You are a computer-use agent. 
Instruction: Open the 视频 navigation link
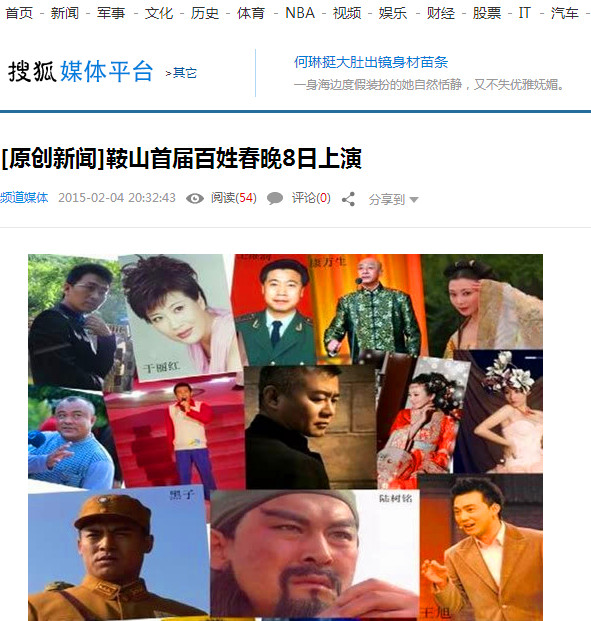347,13
